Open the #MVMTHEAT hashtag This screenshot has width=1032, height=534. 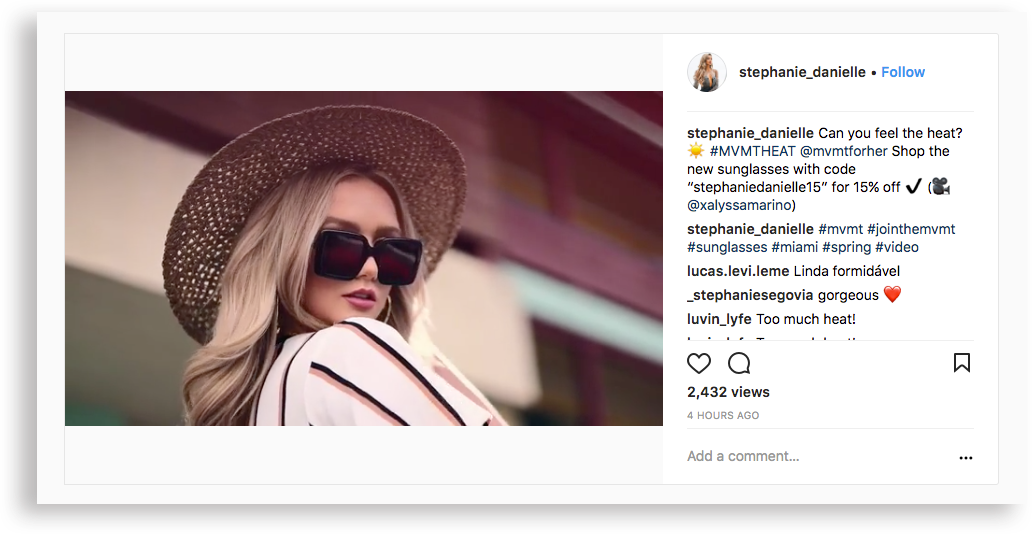(752, 151)
